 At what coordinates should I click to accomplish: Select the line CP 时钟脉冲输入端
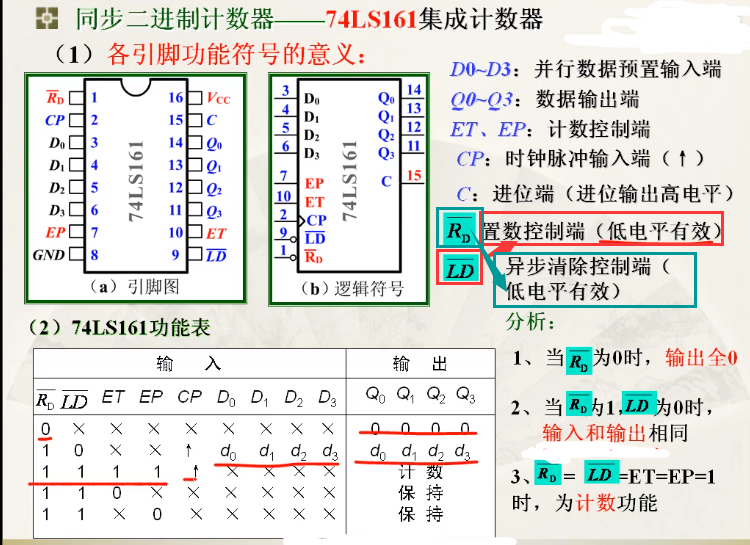(580, 158)
